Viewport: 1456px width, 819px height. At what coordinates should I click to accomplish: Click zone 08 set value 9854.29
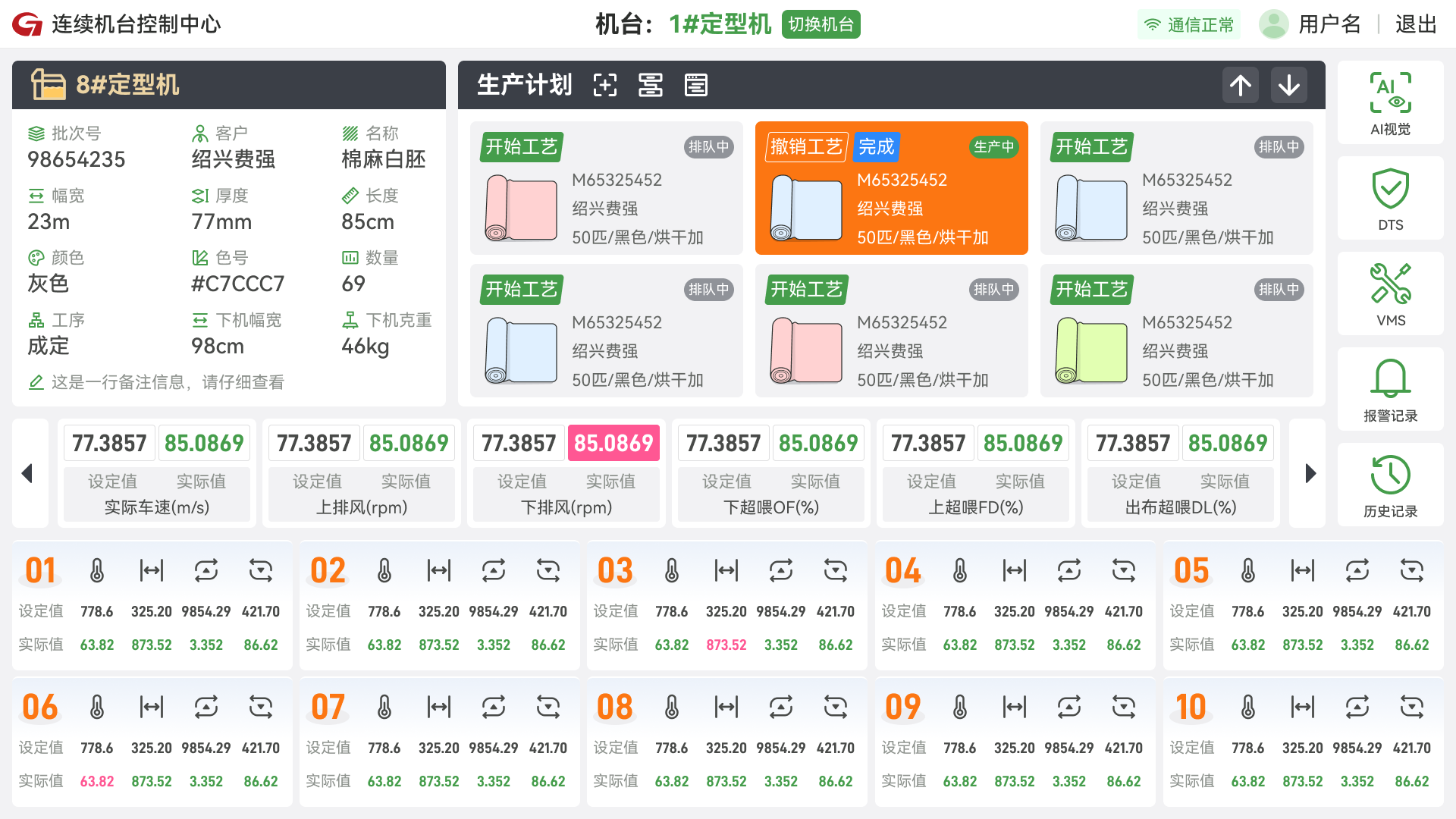coord(781,748)
